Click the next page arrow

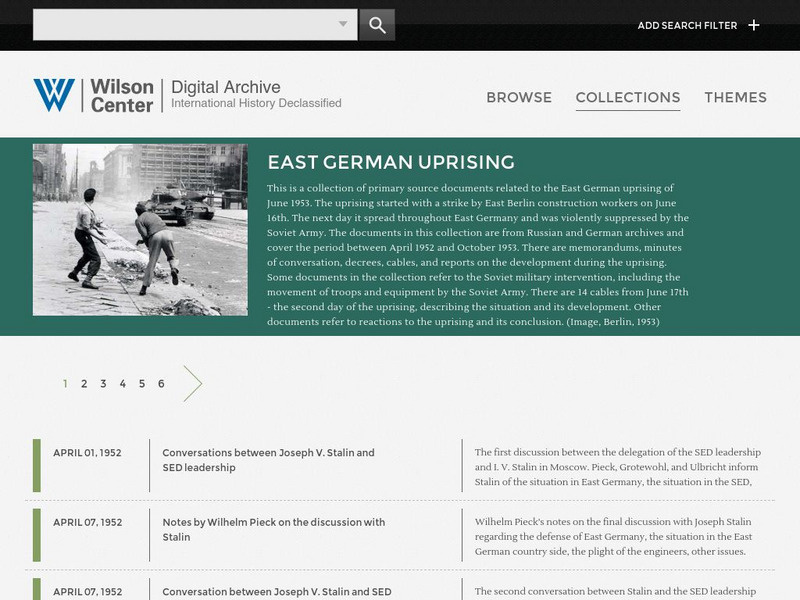tap(193, 384)
